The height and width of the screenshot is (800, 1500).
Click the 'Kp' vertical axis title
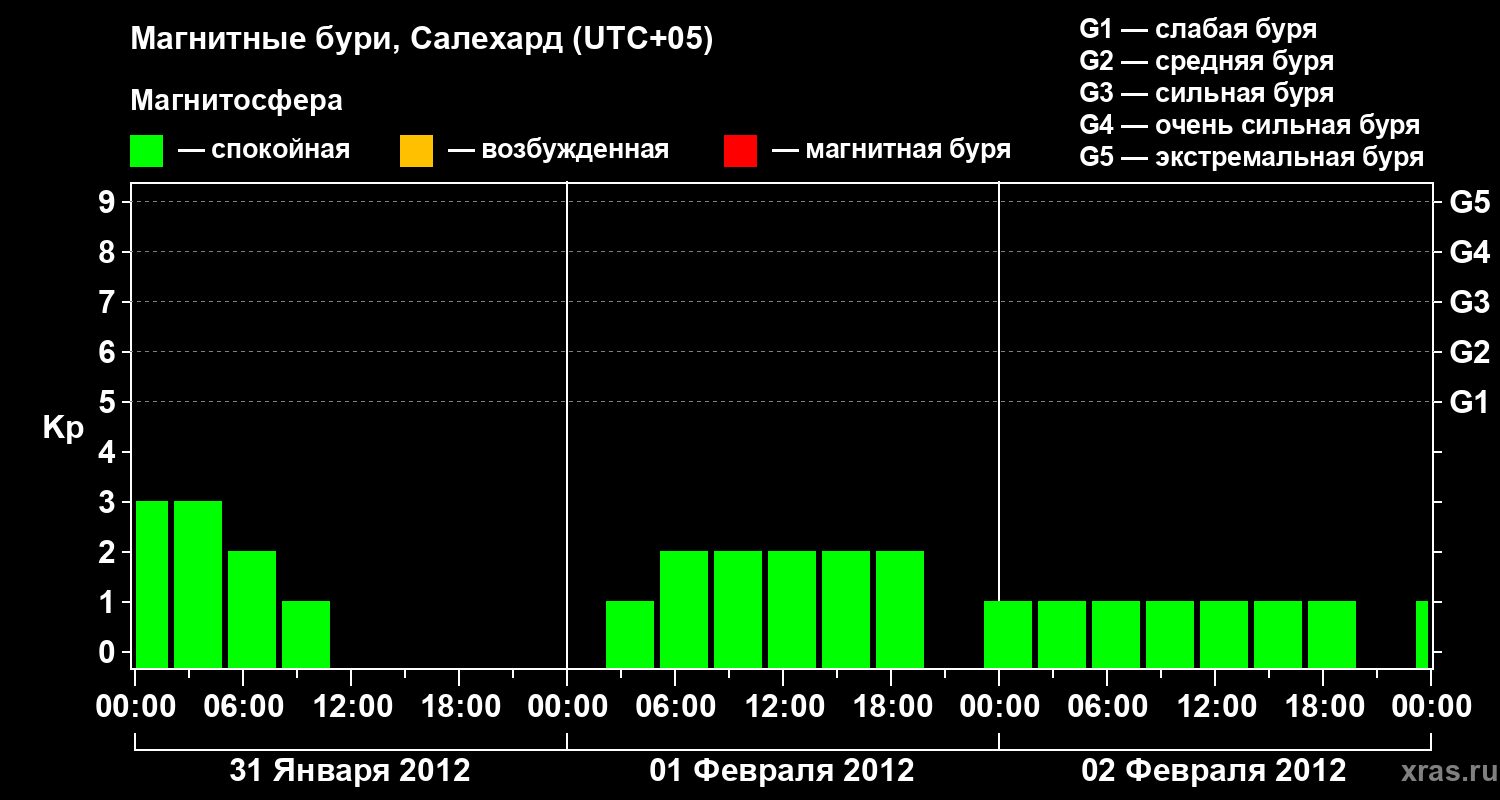63,428
